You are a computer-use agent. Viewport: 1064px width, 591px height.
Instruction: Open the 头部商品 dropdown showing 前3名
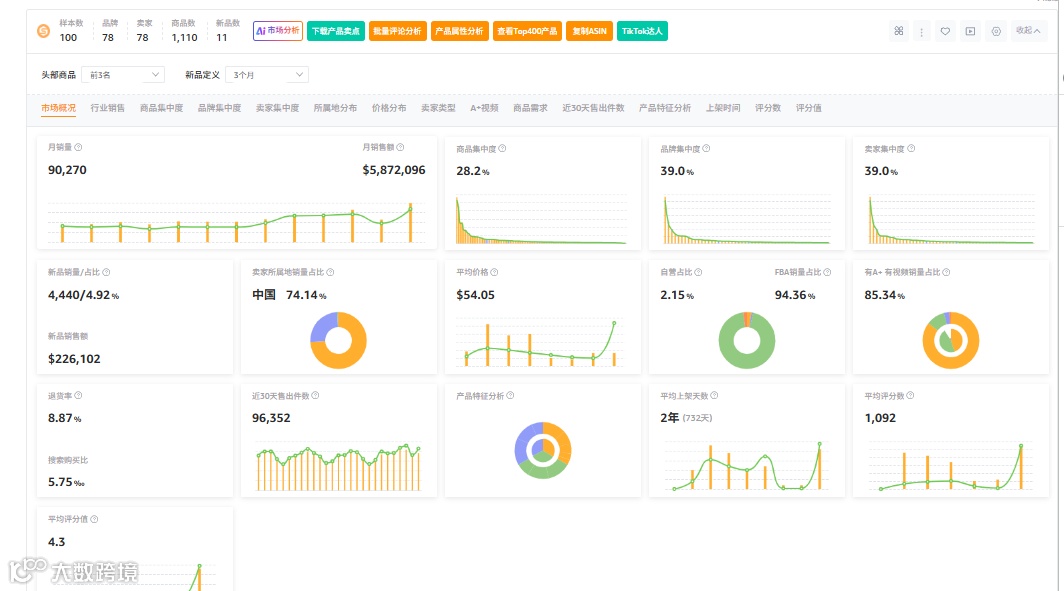(123, 75)
